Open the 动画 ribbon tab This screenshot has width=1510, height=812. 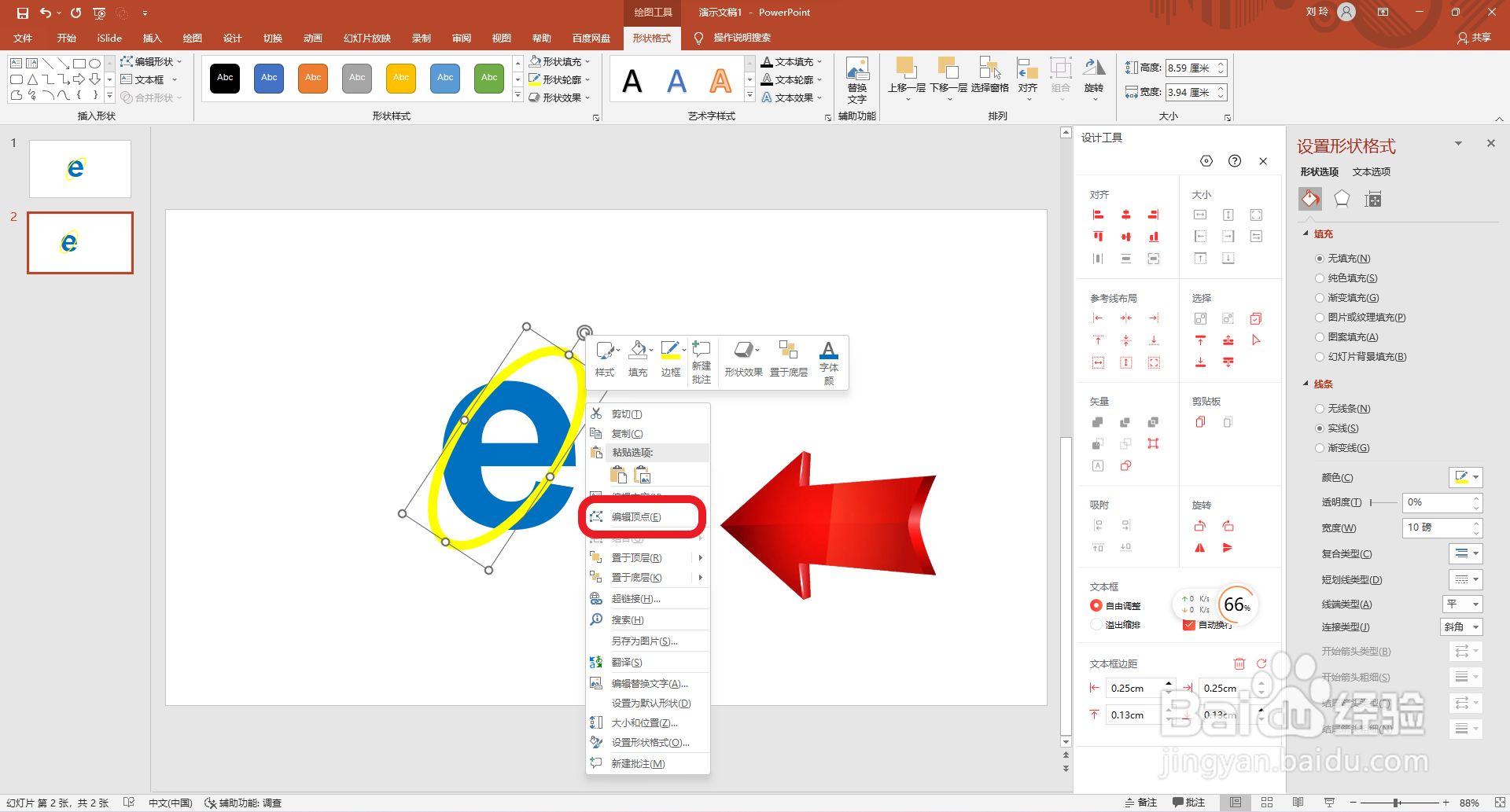313,38
